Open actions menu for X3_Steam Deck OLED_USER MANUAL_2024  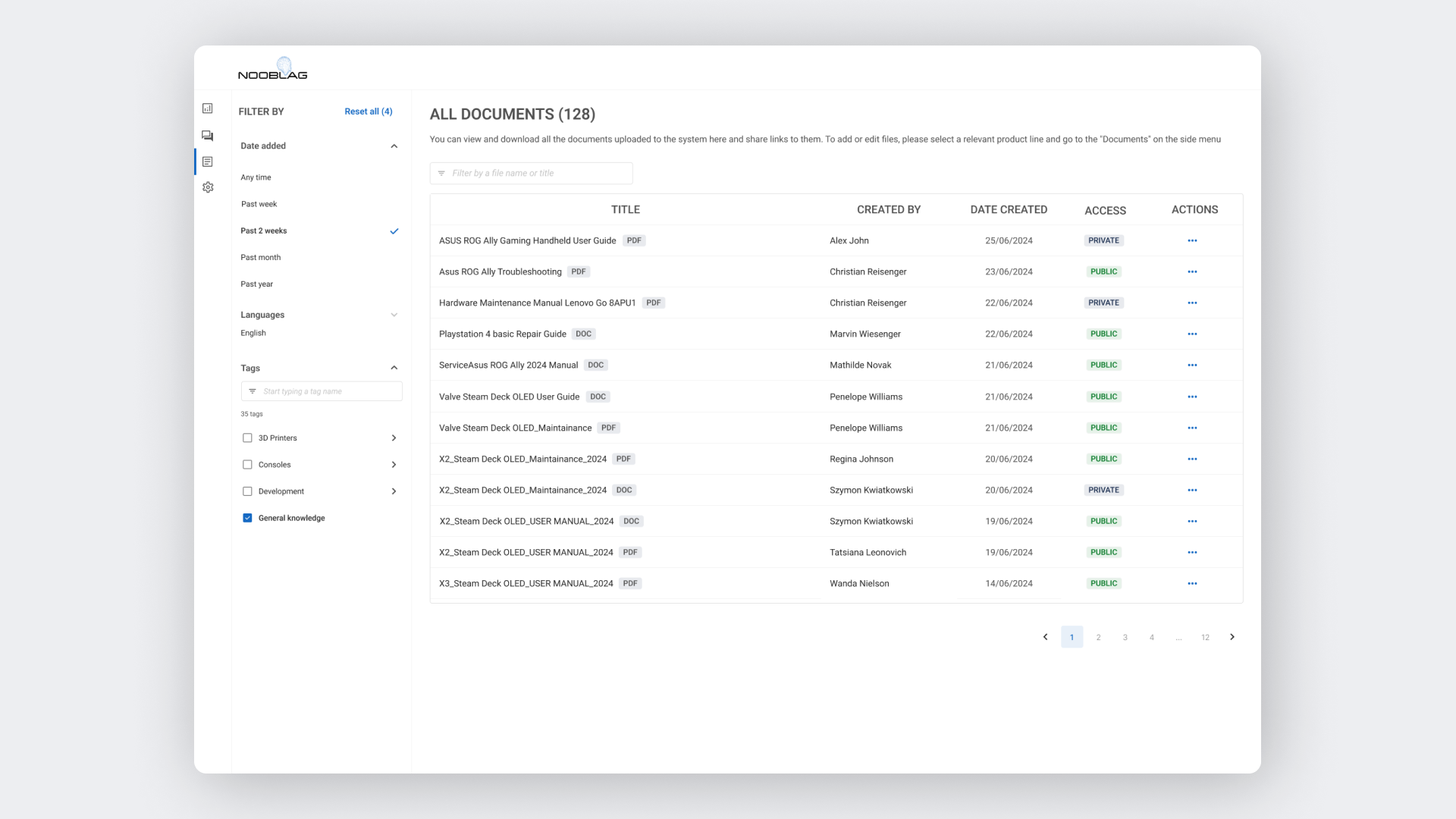1192,583
